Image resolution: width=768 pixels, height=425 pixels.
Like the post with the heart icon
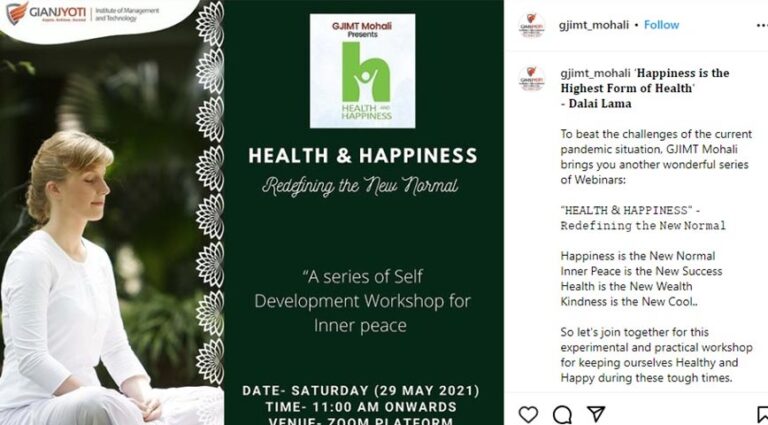pyautogui.click(x=528, y=414)
